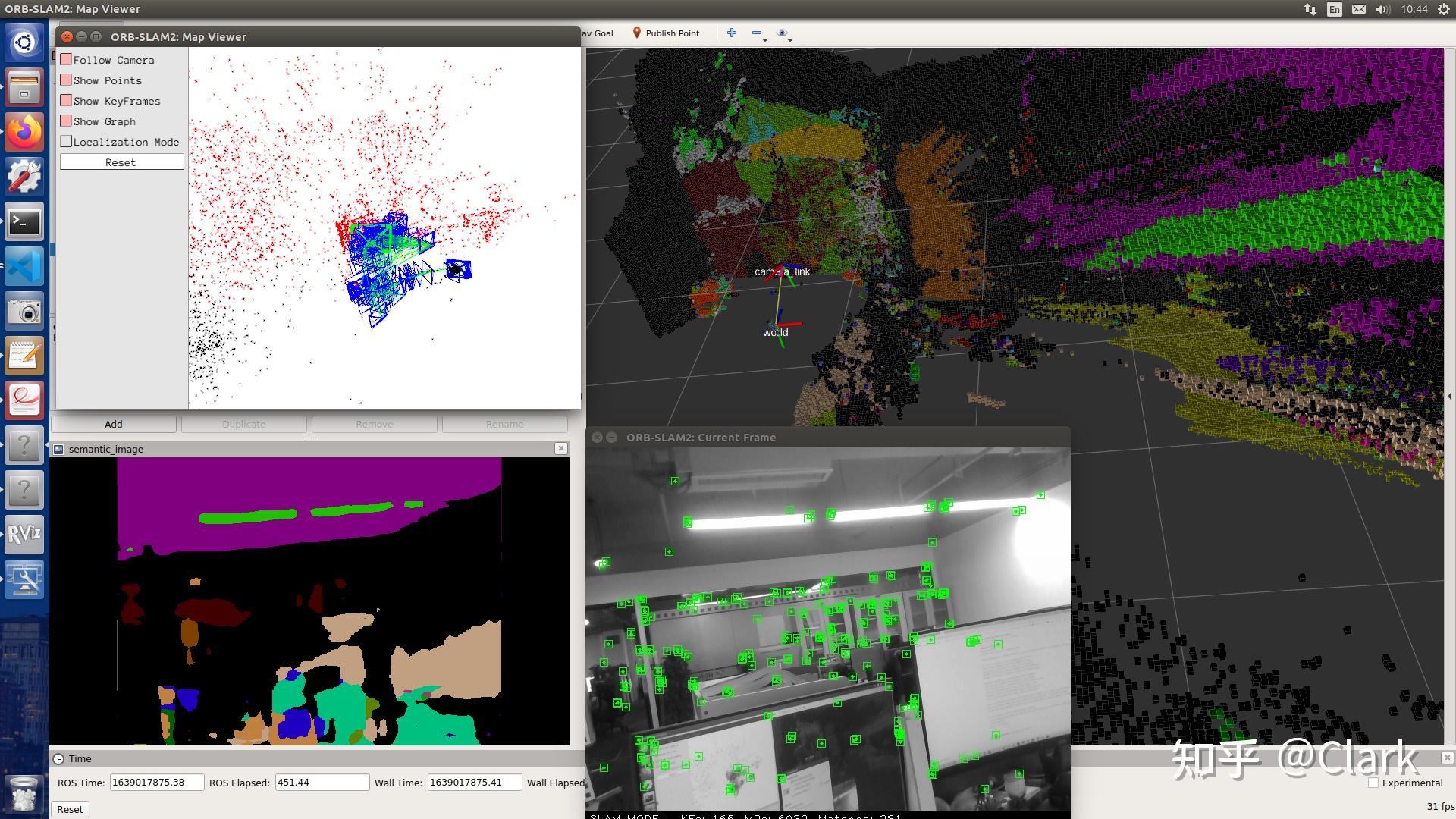Close the semantic_image panel
Viewport: 1456px width, 819px height.
(560, 449)
